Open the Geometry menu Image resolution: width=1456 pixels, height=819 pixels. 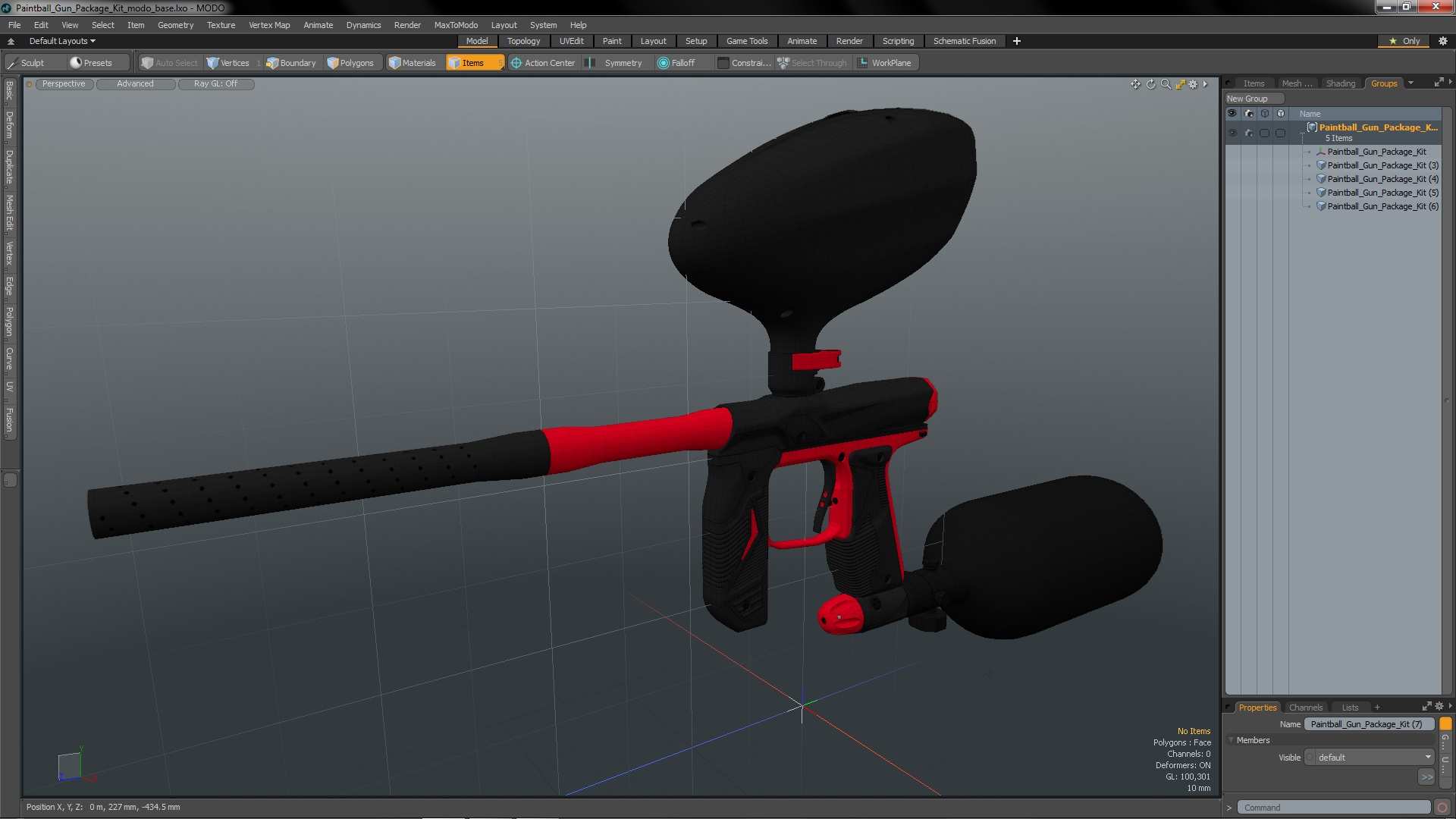pos(175,25)
